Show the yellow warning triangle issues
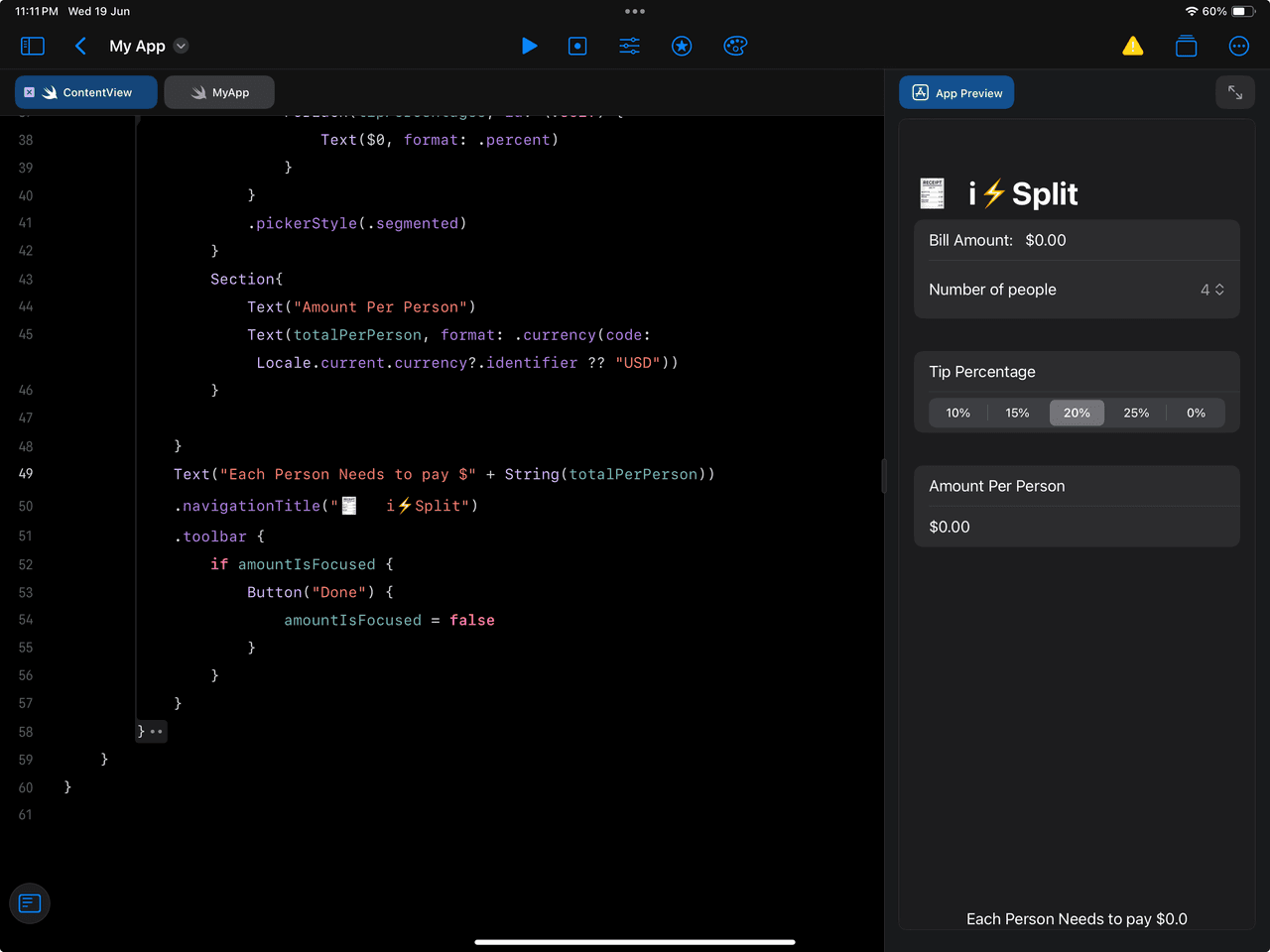Screen dimensions: 1270x952 pos(1132,46)
